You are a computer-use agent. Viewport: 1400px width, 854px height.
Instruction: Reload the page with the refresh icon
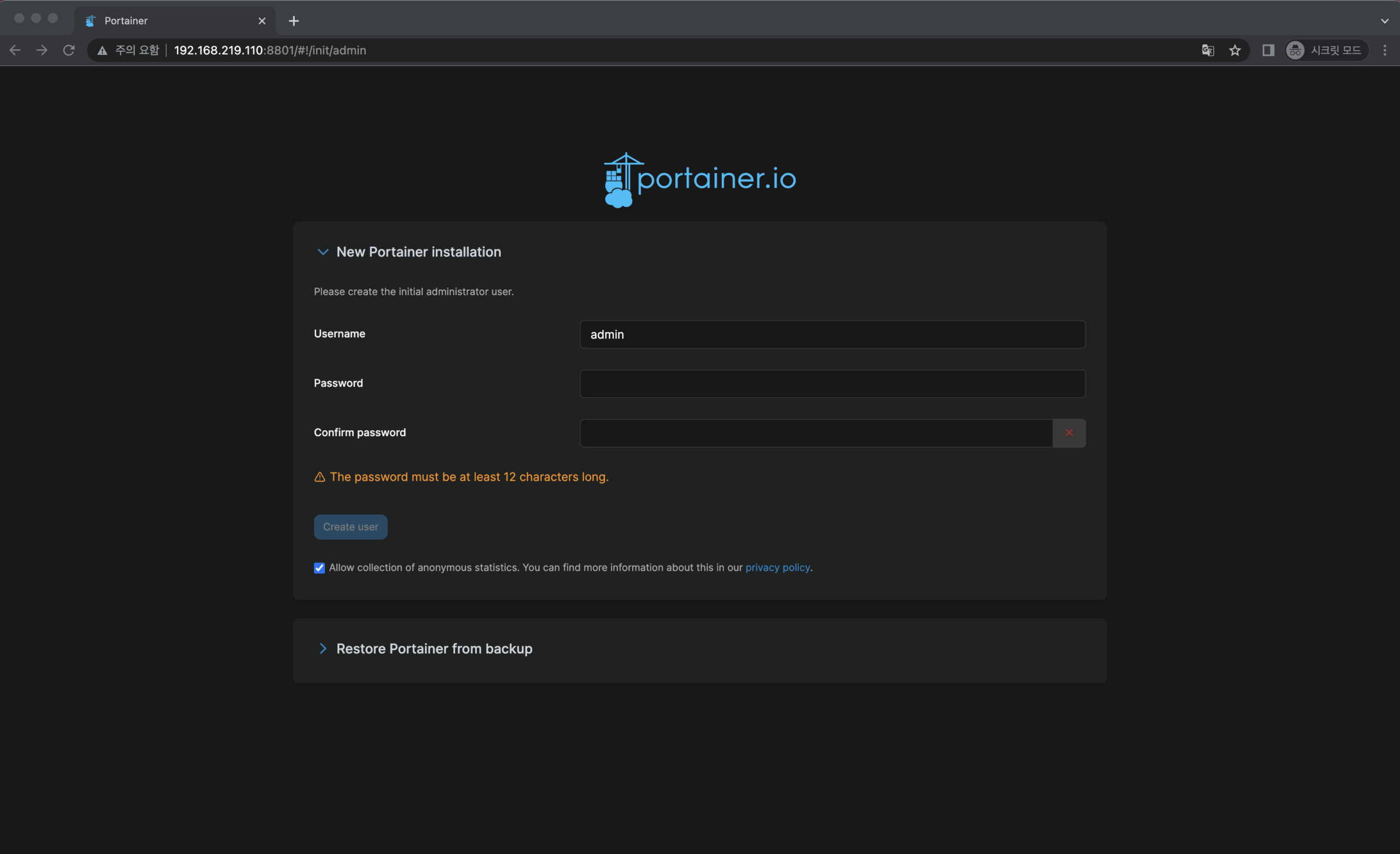pos(69,50)
